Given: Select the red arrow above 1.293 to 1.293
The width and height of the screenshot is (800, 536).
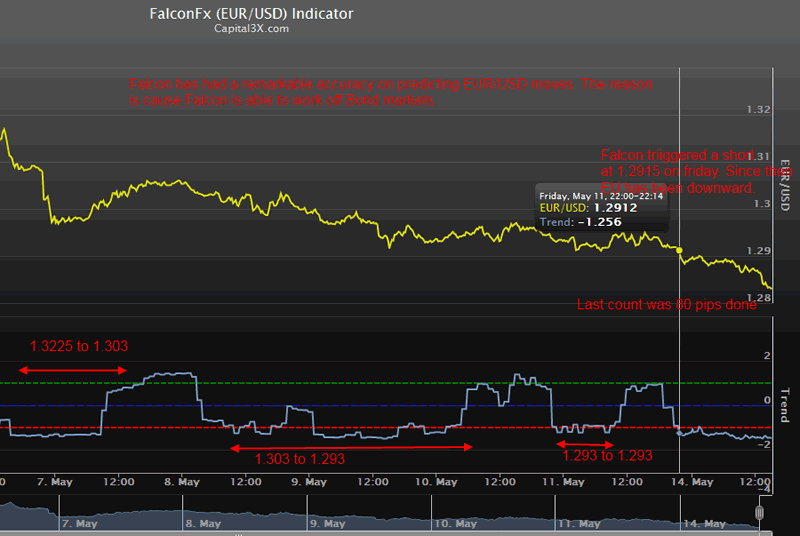Looking at the screenshot, I should click(586, 444).
